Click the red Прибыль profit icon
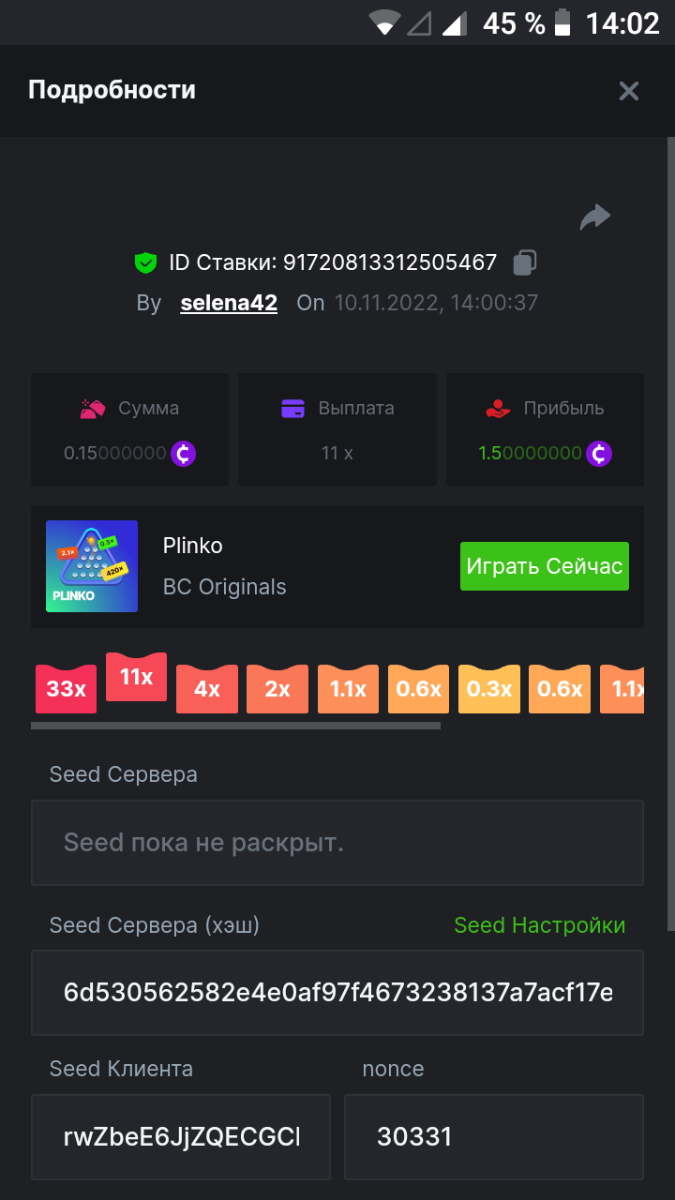 [497, 408]
